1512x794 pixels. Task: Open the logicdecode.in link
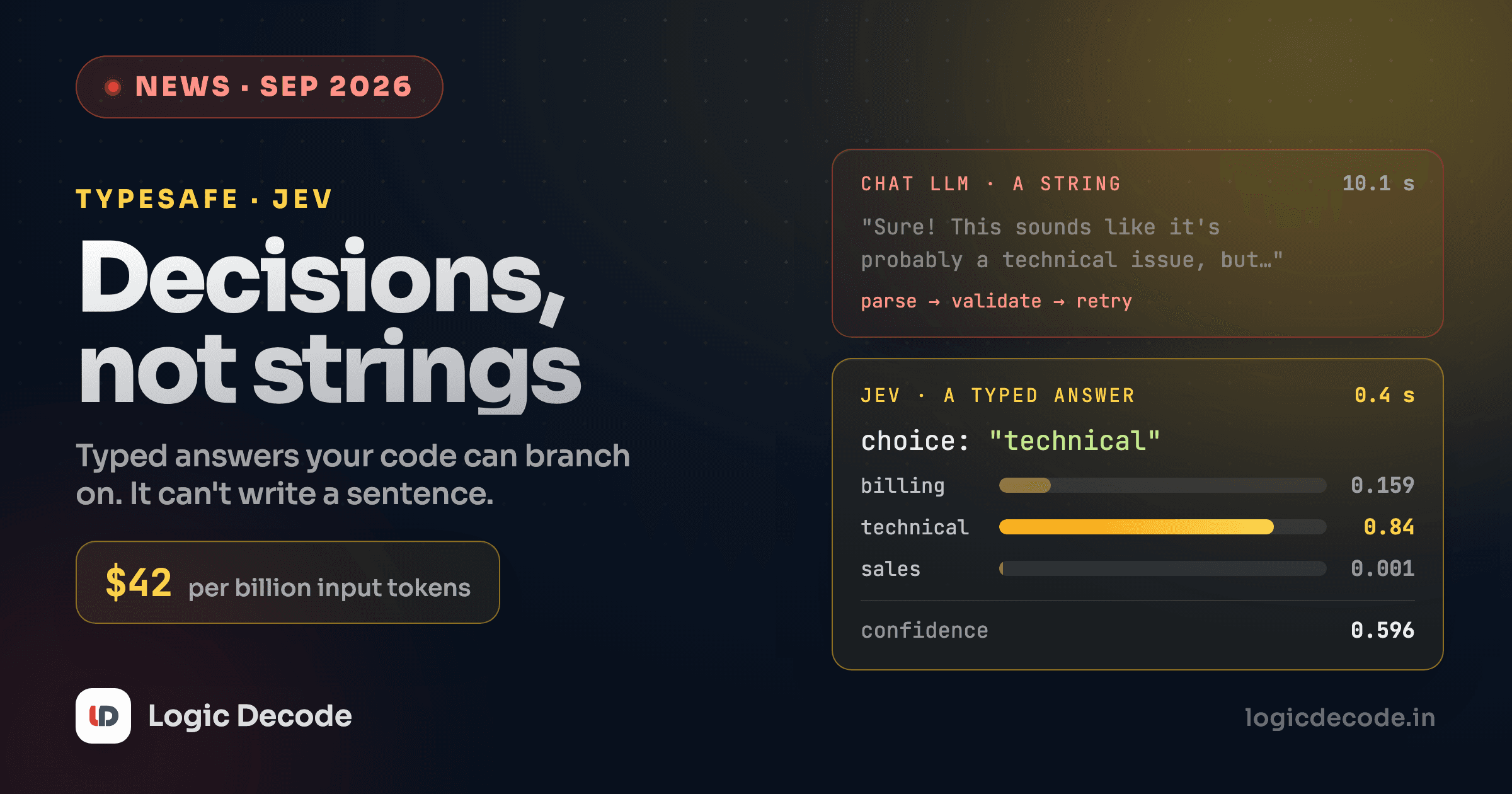tap(1340, 718)
